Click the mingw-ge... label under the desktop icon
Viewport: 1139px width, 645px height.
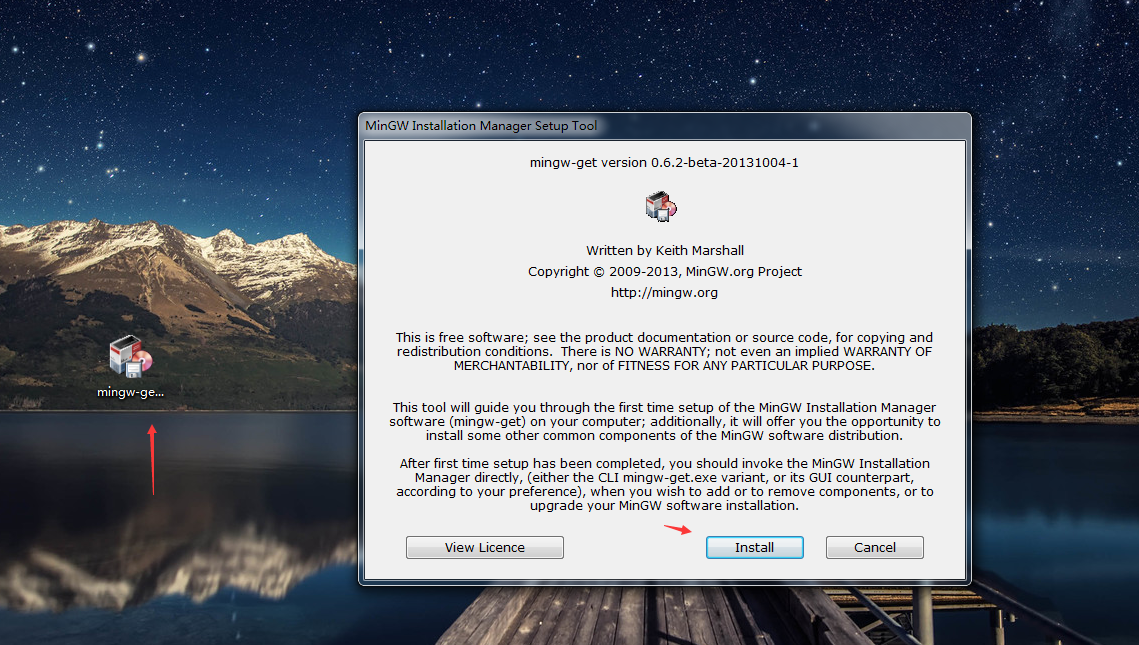coord(131,392)
